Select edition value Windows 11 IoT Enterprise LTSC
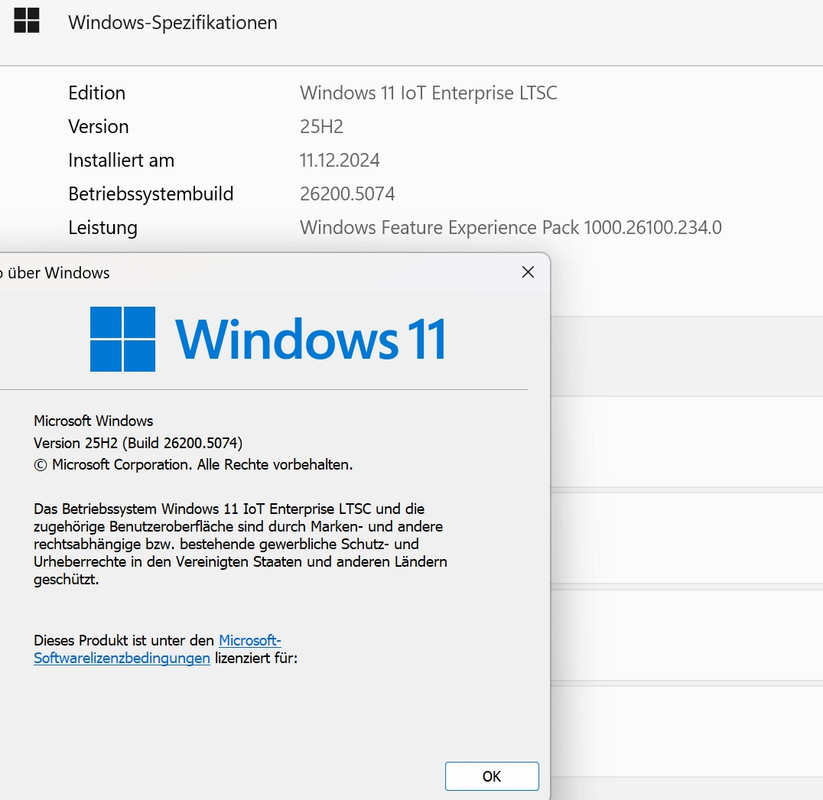This screenshot has width=823, height=800. (428, 93)
